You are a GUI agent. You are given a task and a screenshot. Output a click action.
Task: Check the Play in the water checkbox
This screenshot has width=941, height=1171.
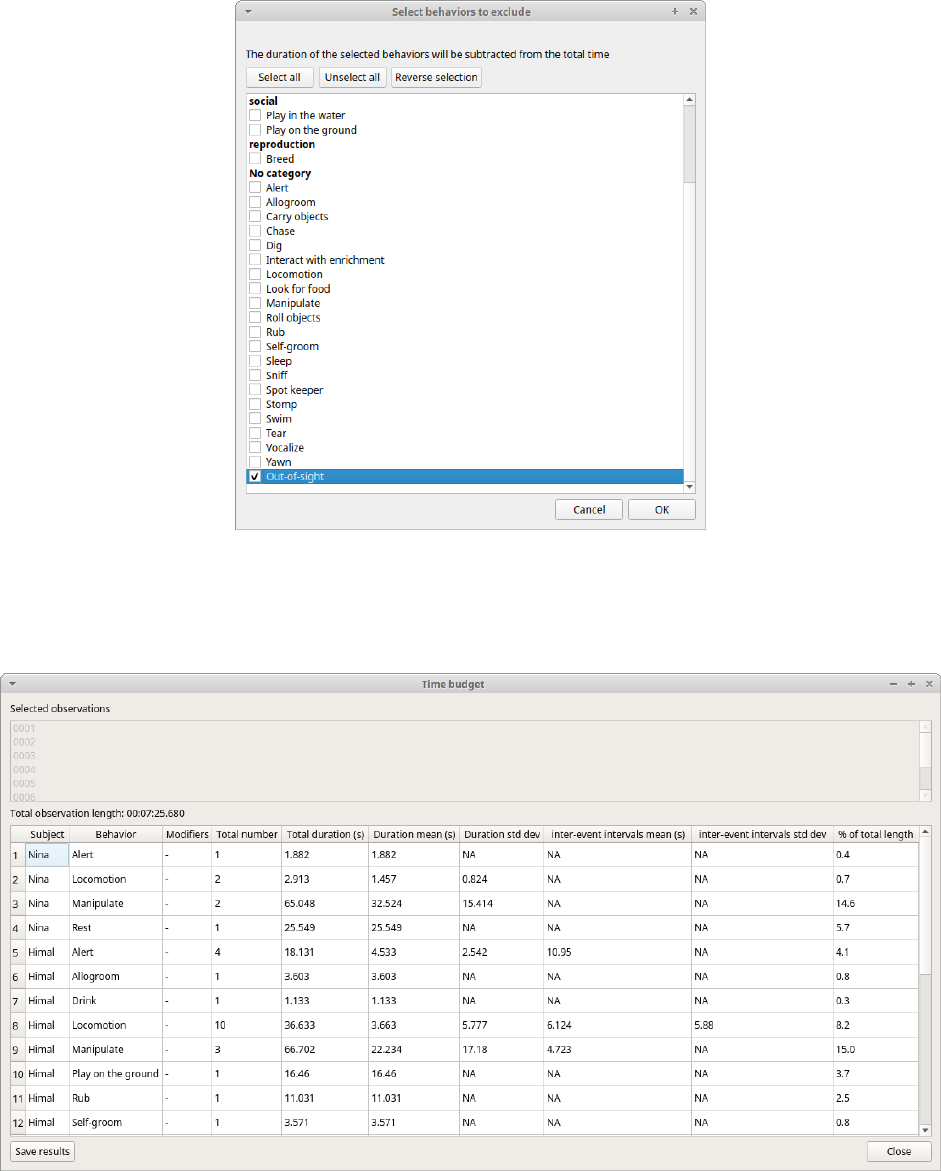(255, 115)
